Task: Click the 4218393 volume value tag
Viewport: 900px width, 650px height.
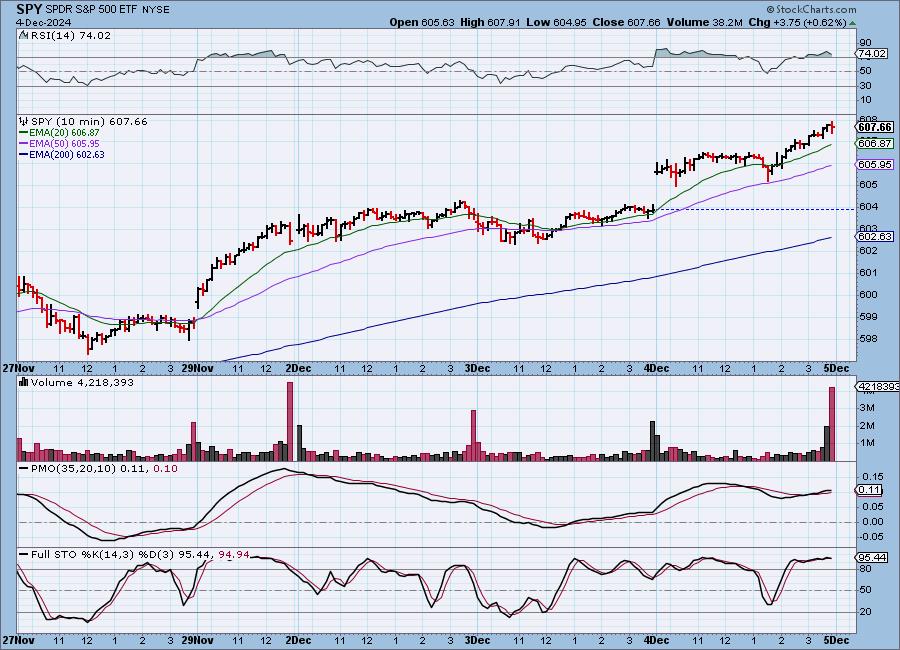Action: [x=878, y=386]
